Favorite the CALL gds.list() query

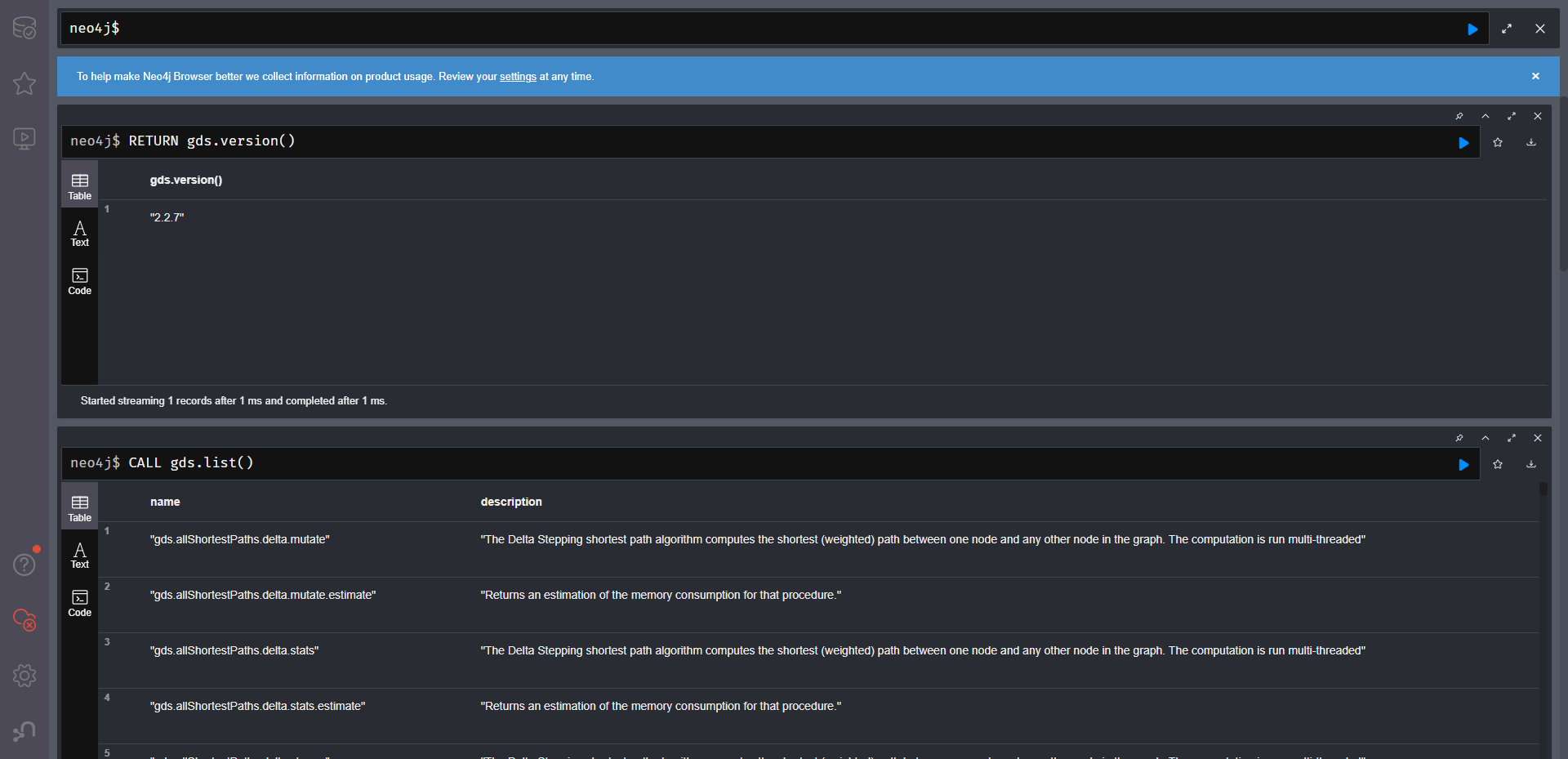[1498, 464]
